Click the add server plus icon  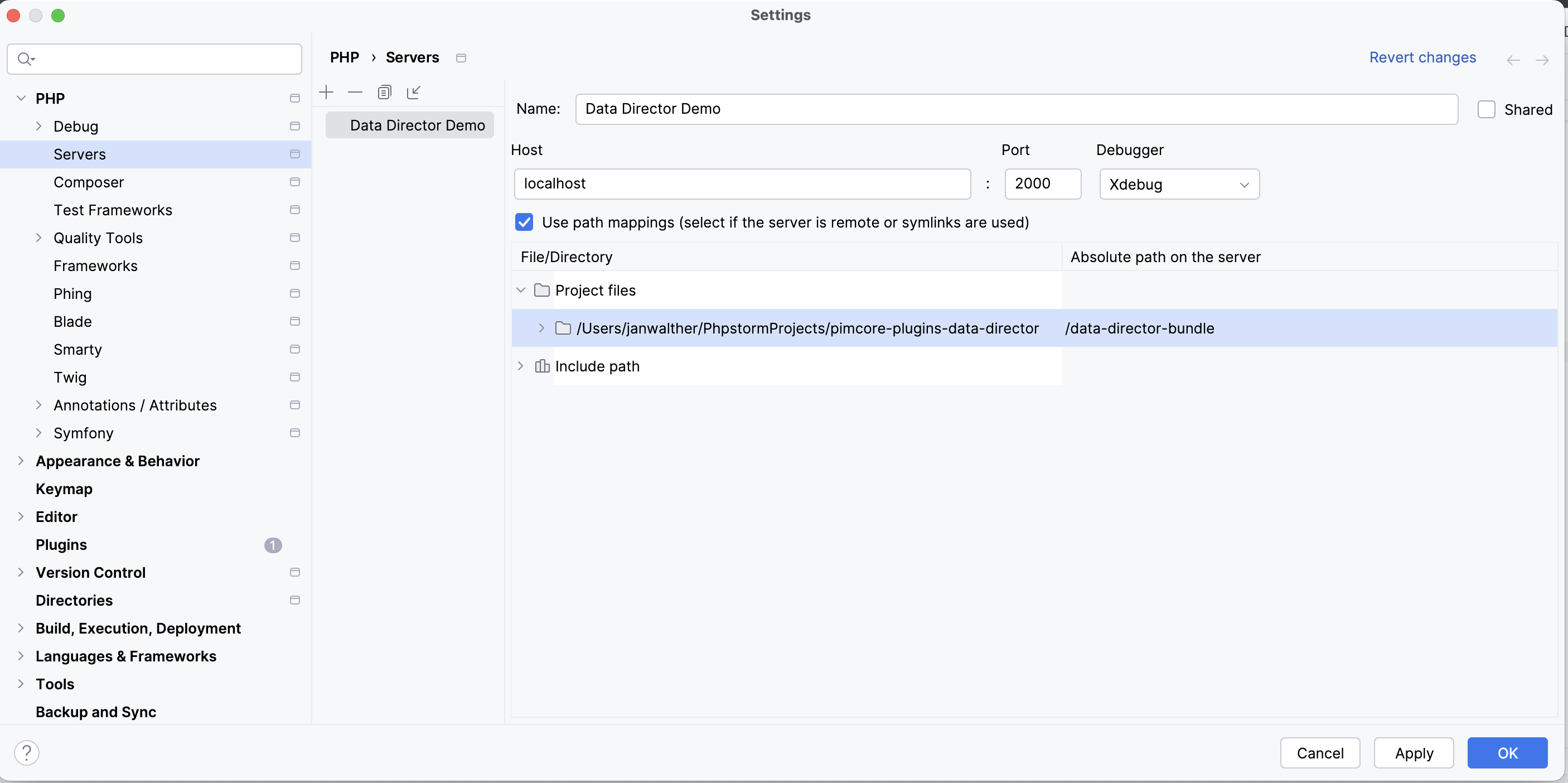point(326,92)
